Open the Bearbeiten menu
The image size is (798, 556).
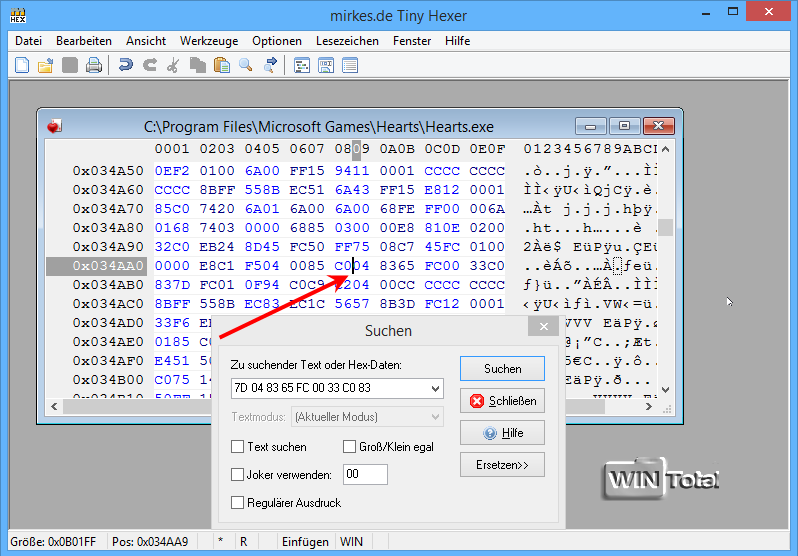click(84, 41)
